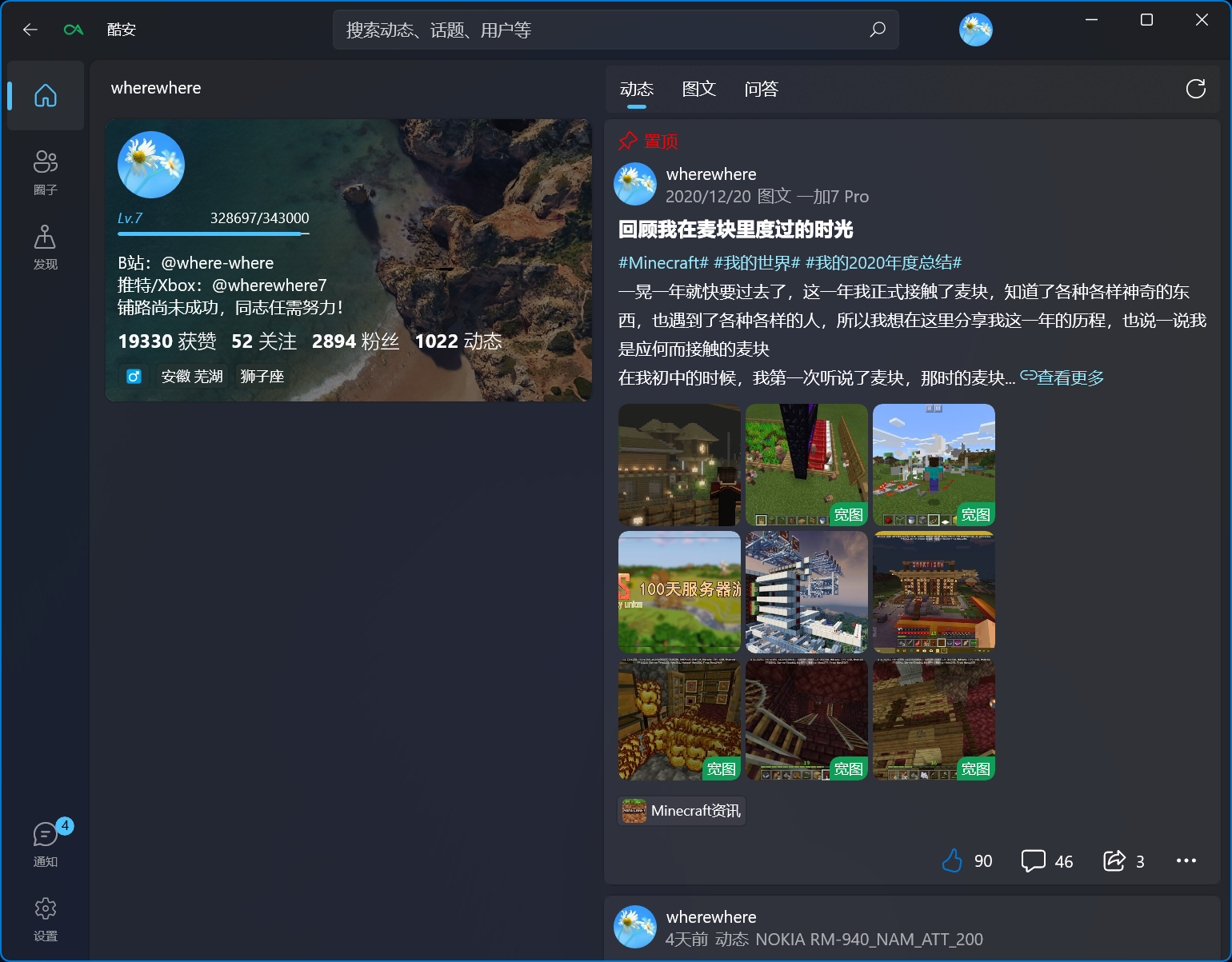
Task: Open more options ellipsis on pinned post
Action: tap(1186, 860)
